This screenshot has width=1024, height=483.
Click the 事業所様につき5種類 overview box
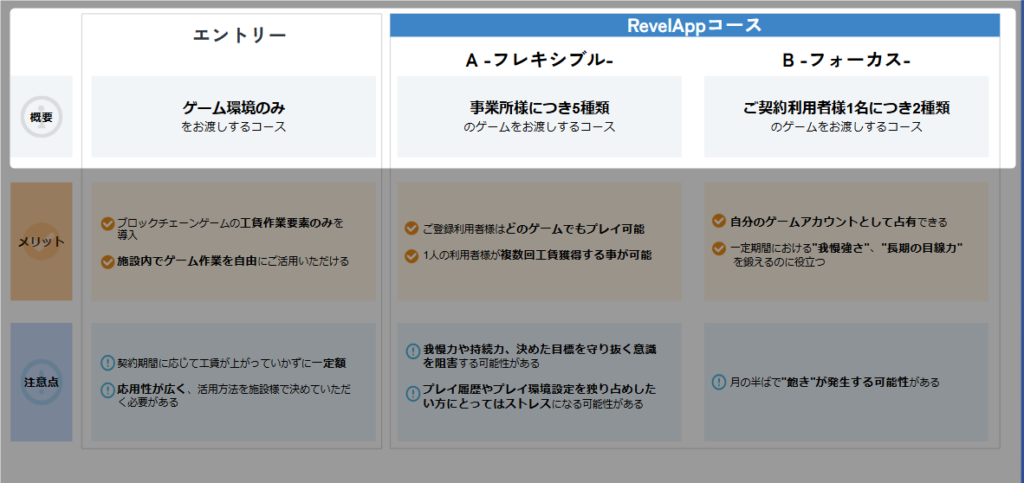539,116
